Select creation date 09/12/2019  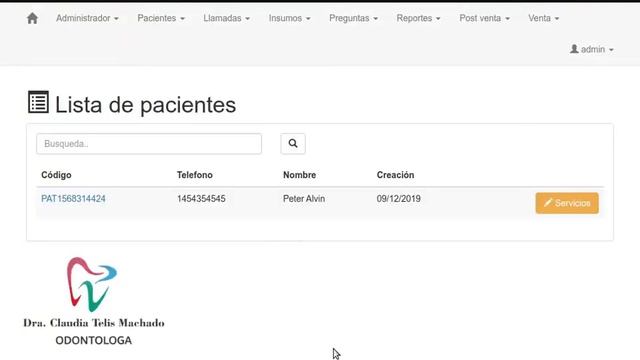(x=399, y=199)
